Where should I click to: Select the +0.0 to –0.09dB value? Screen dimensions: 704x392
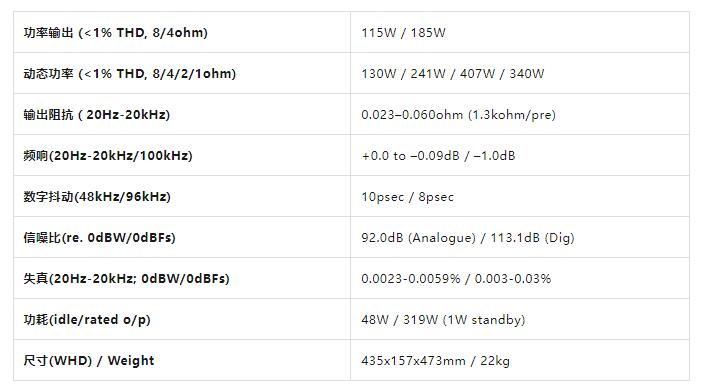[410, 156]
